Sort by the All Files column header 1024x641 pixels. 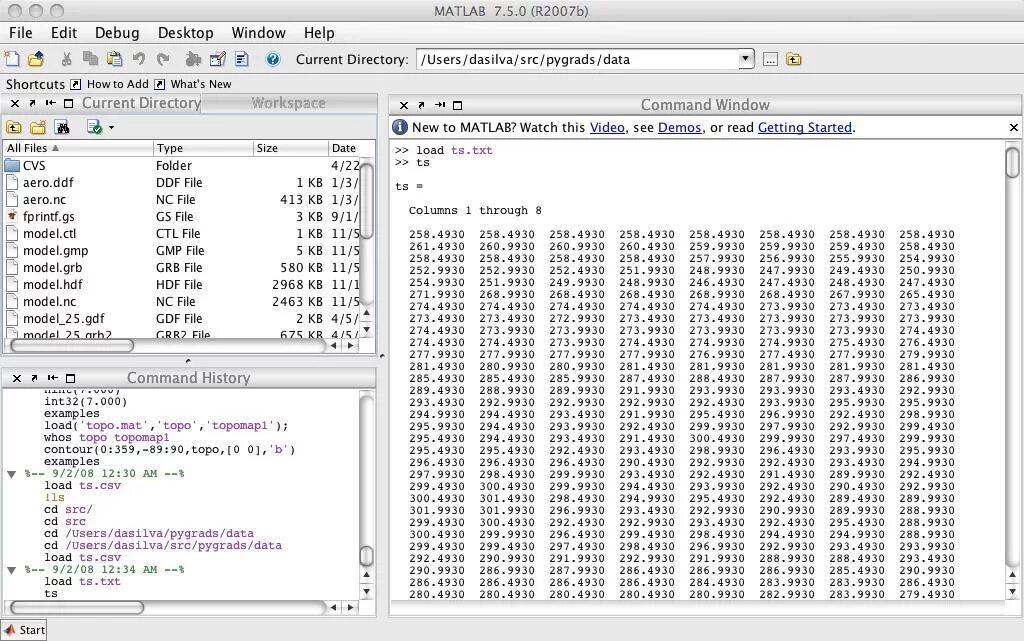78,148
